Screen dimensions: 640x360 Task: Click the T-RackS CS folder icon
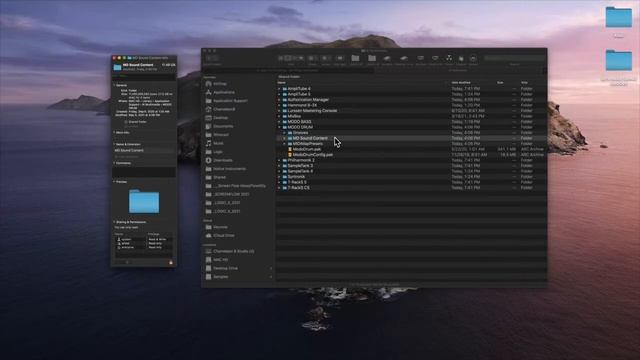(285, 188)
